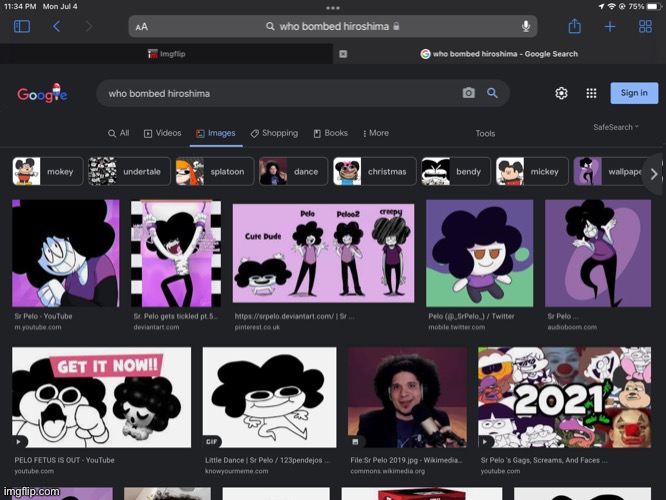Show the tab overview grid
This screenshot has width=666, height=500.
point(645,26)
